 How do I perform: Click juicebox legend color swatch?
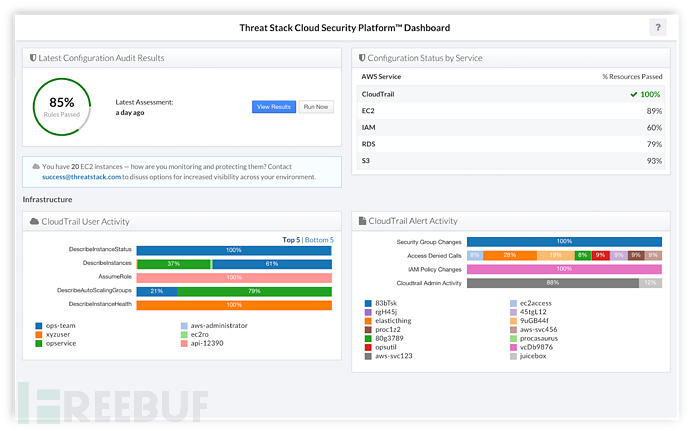(x=513, y=356)
